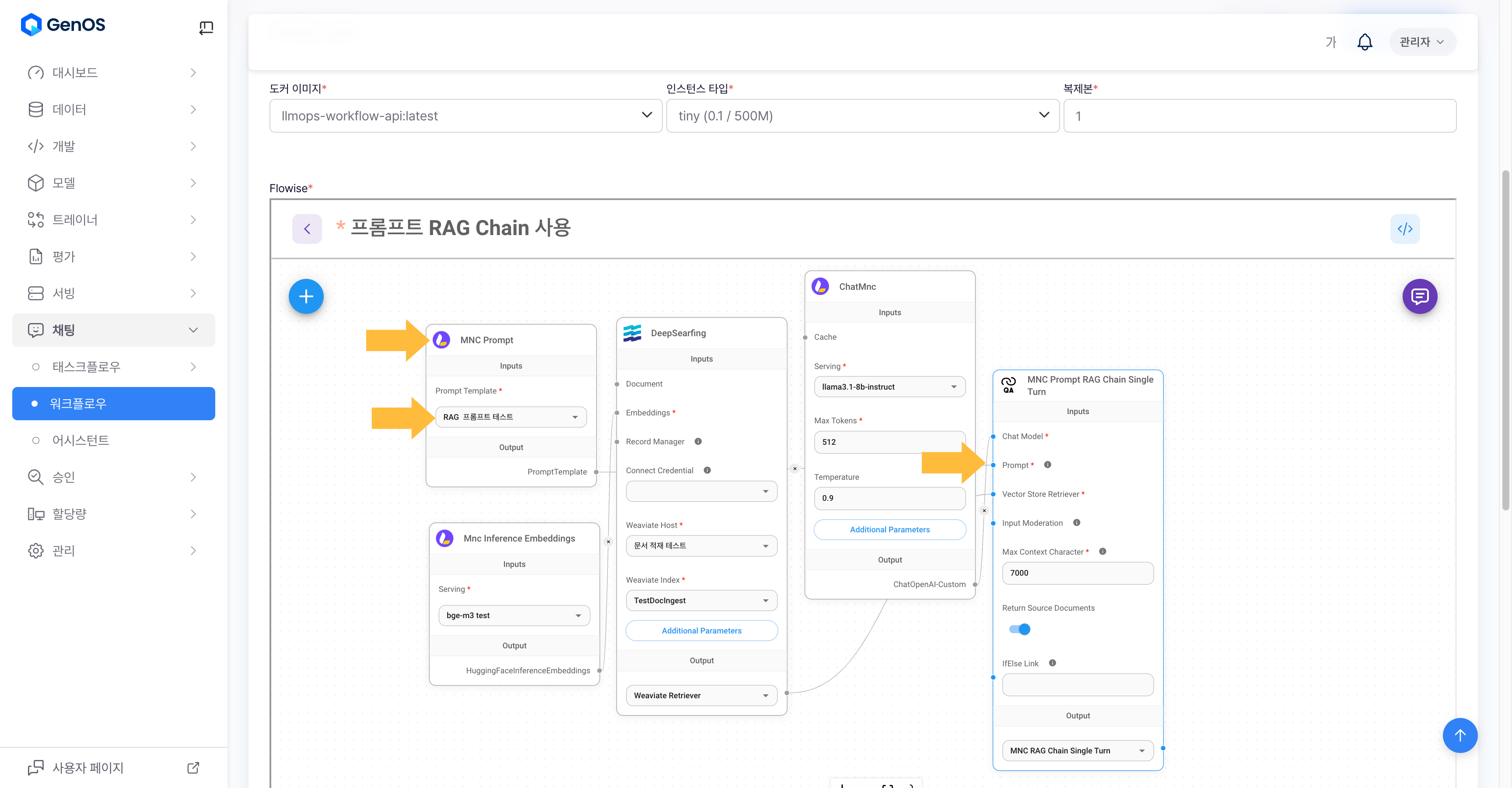Screen dimensions: 1512x788
Task: Click the scroll-to-top arrow button
Action: point(1460,735)
